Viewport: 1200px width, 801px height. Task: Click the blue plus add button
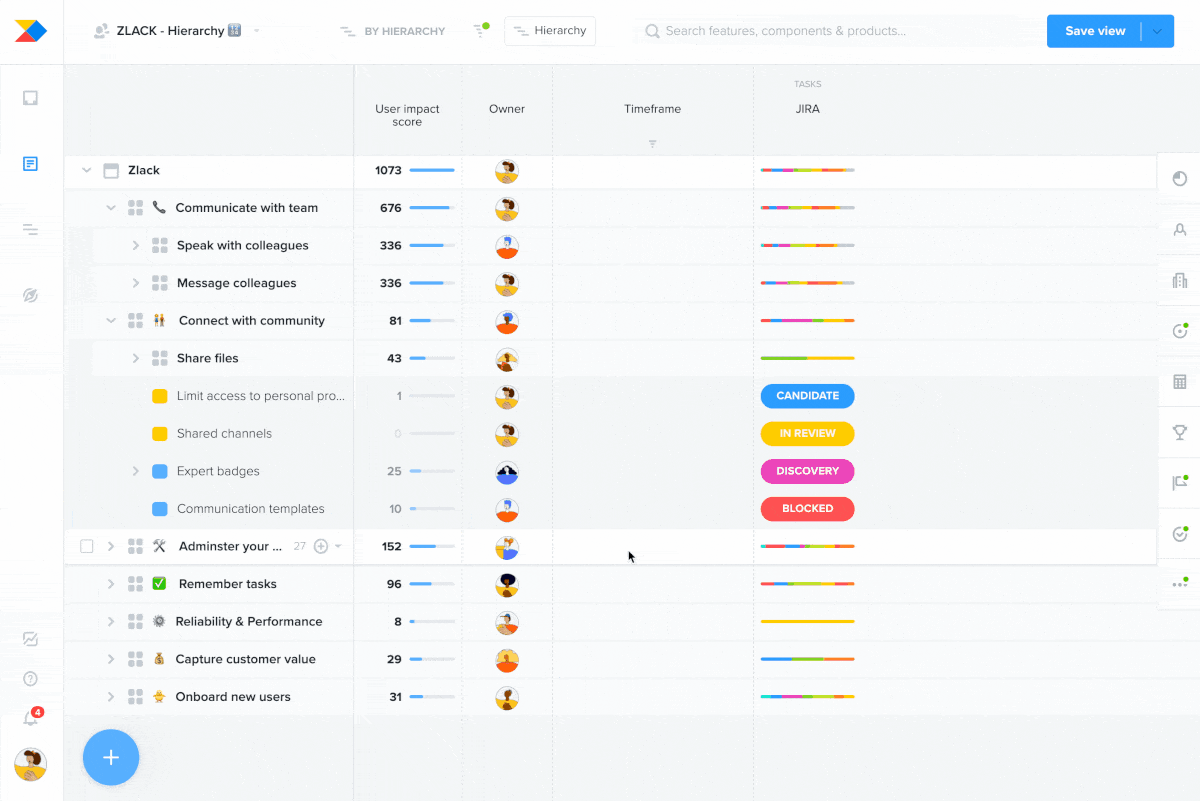(x=111, y=757)
